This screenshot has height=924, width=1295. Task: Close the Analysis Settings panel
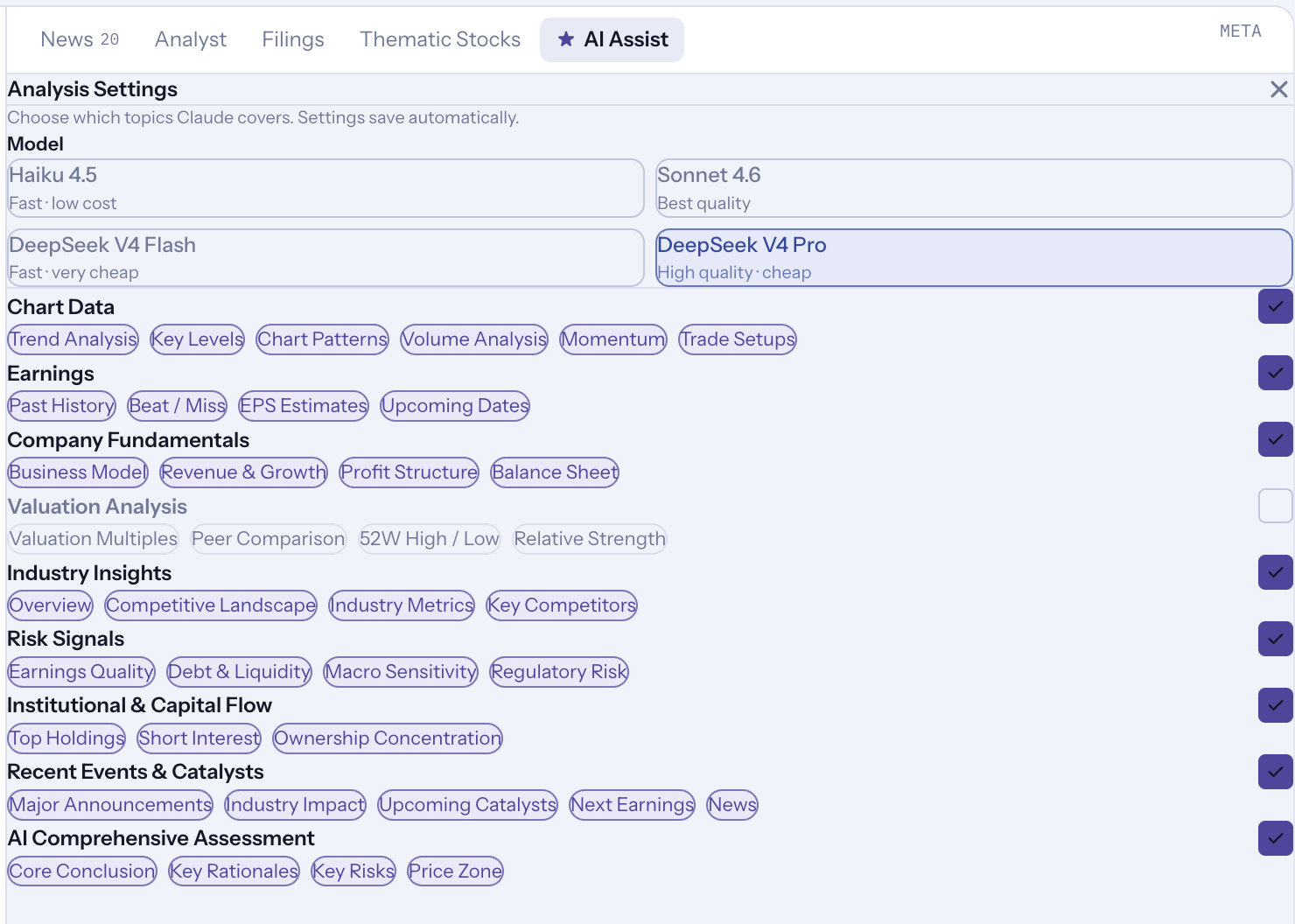point(1278,89)
